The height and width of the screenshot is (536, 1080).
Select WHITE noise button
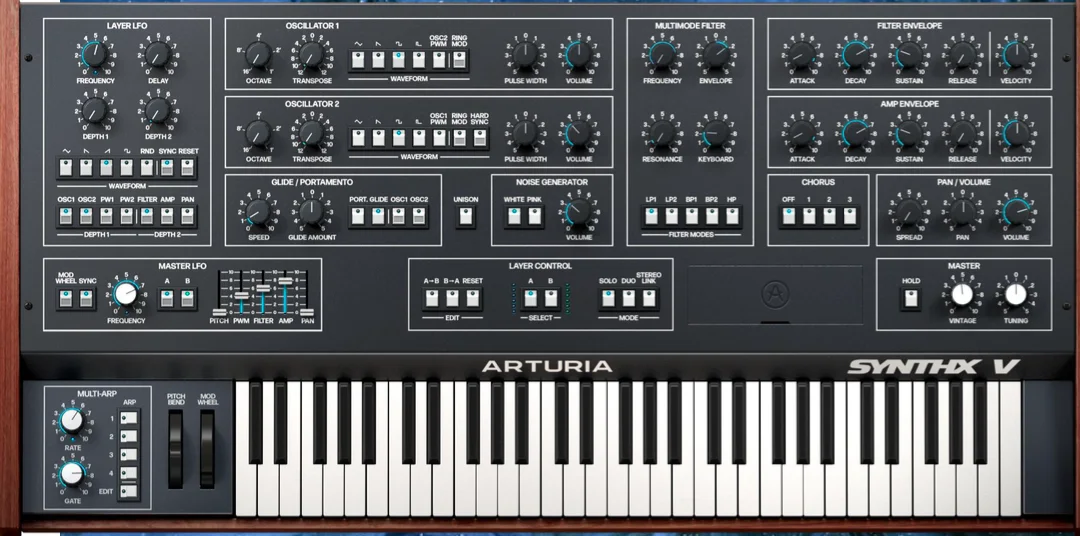pyautogui.click(x=515, y=216)
